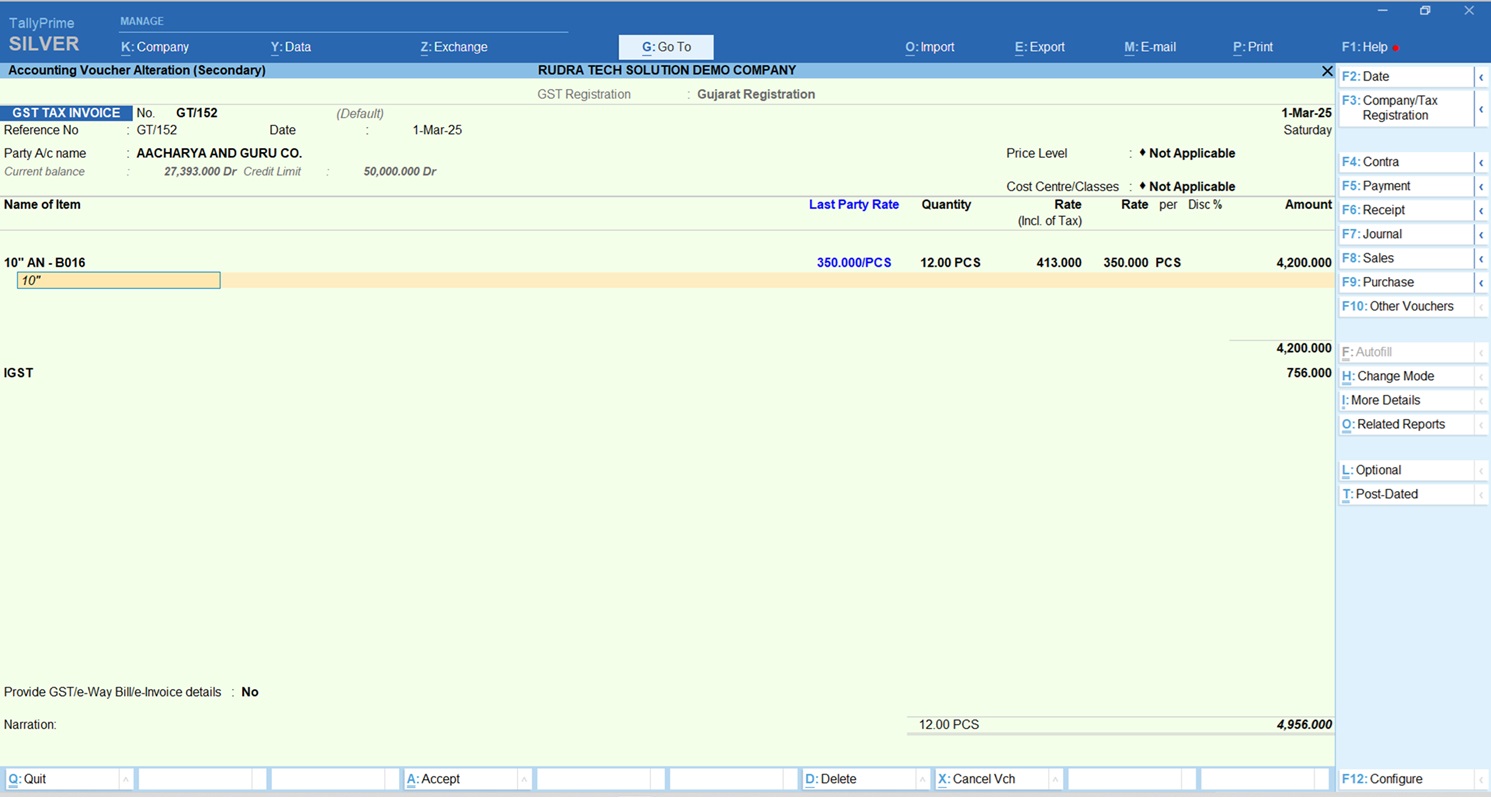Open the K: Company menu
This screenshot has width=1491, height=798.
[155, 47]
